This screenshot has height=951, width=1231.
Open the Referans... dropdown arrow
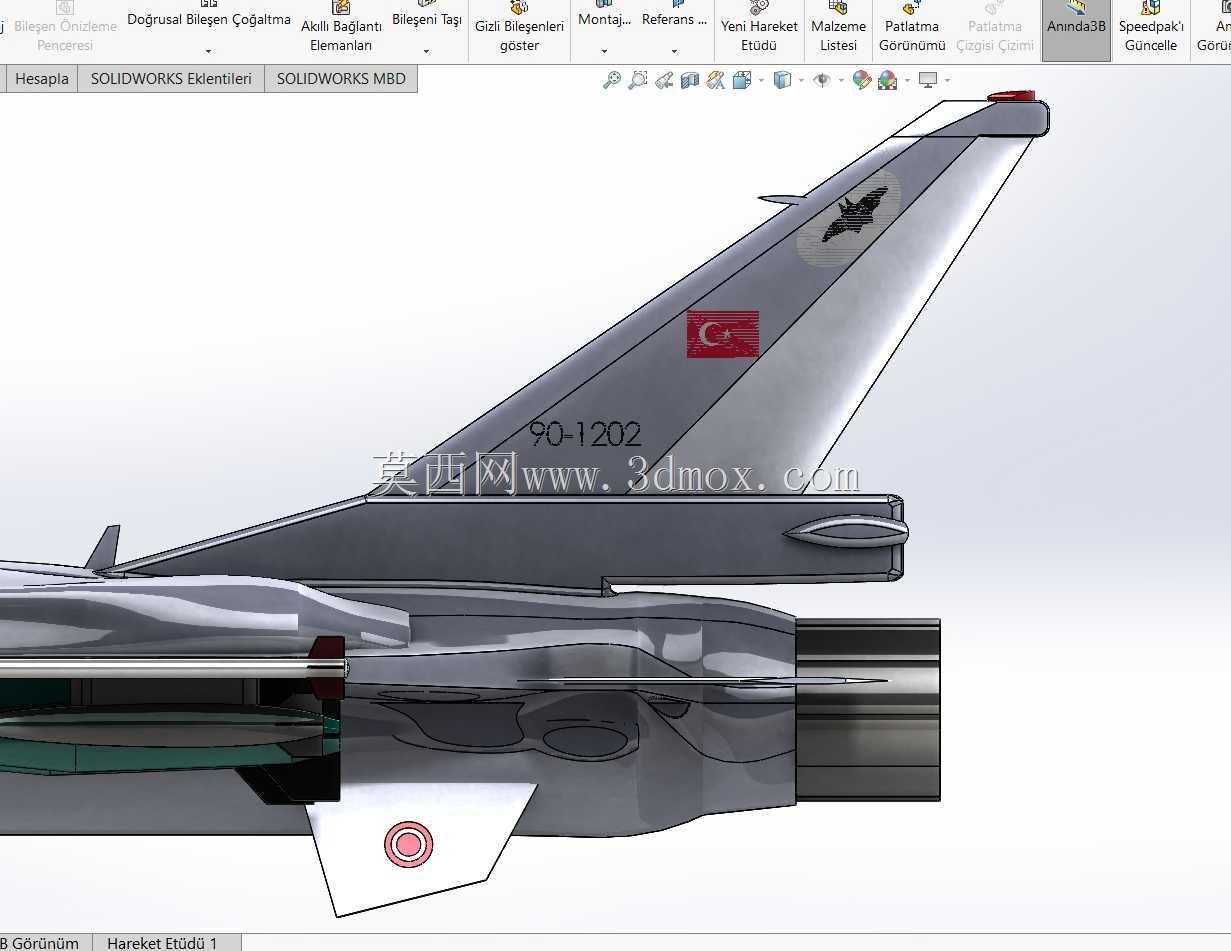click(x=674, y=51)
